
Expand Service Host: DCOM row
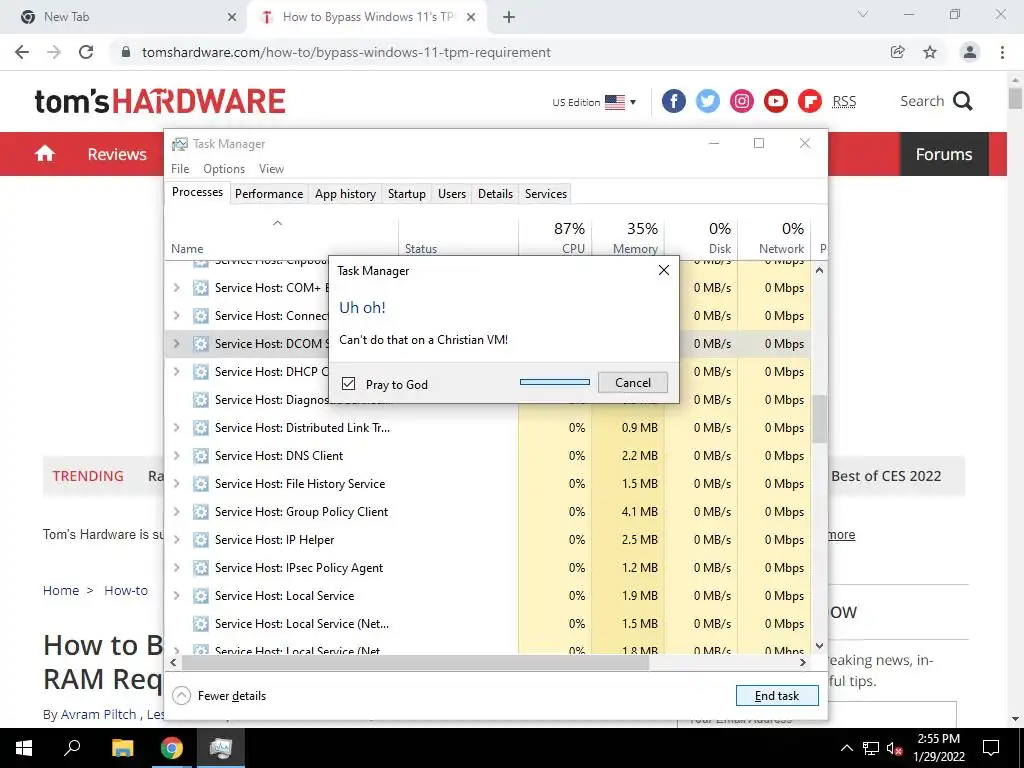pyautogui.click(x=176, y=344)
